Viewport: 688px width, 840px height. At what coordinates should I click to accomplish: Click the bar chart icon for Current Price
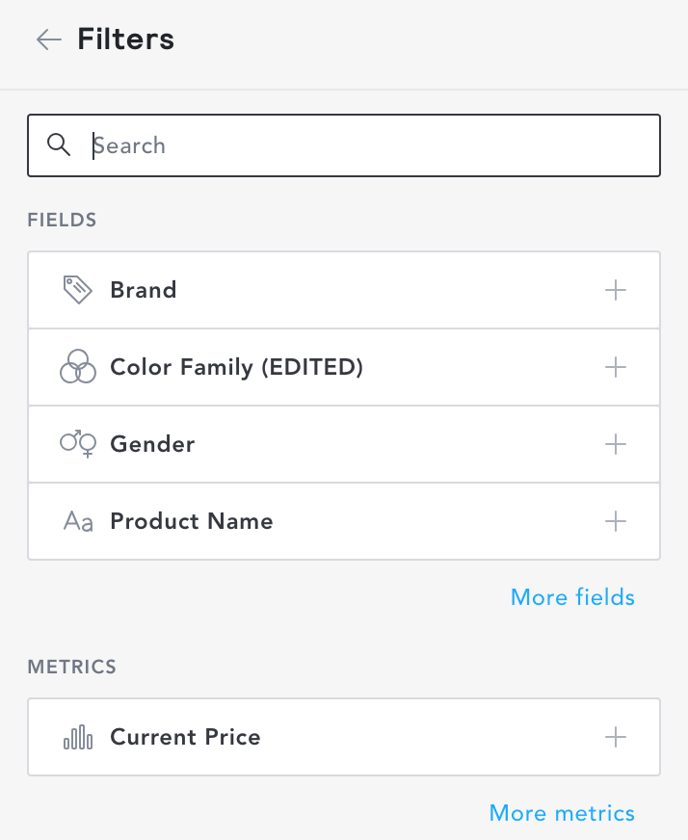coord(78,737)
